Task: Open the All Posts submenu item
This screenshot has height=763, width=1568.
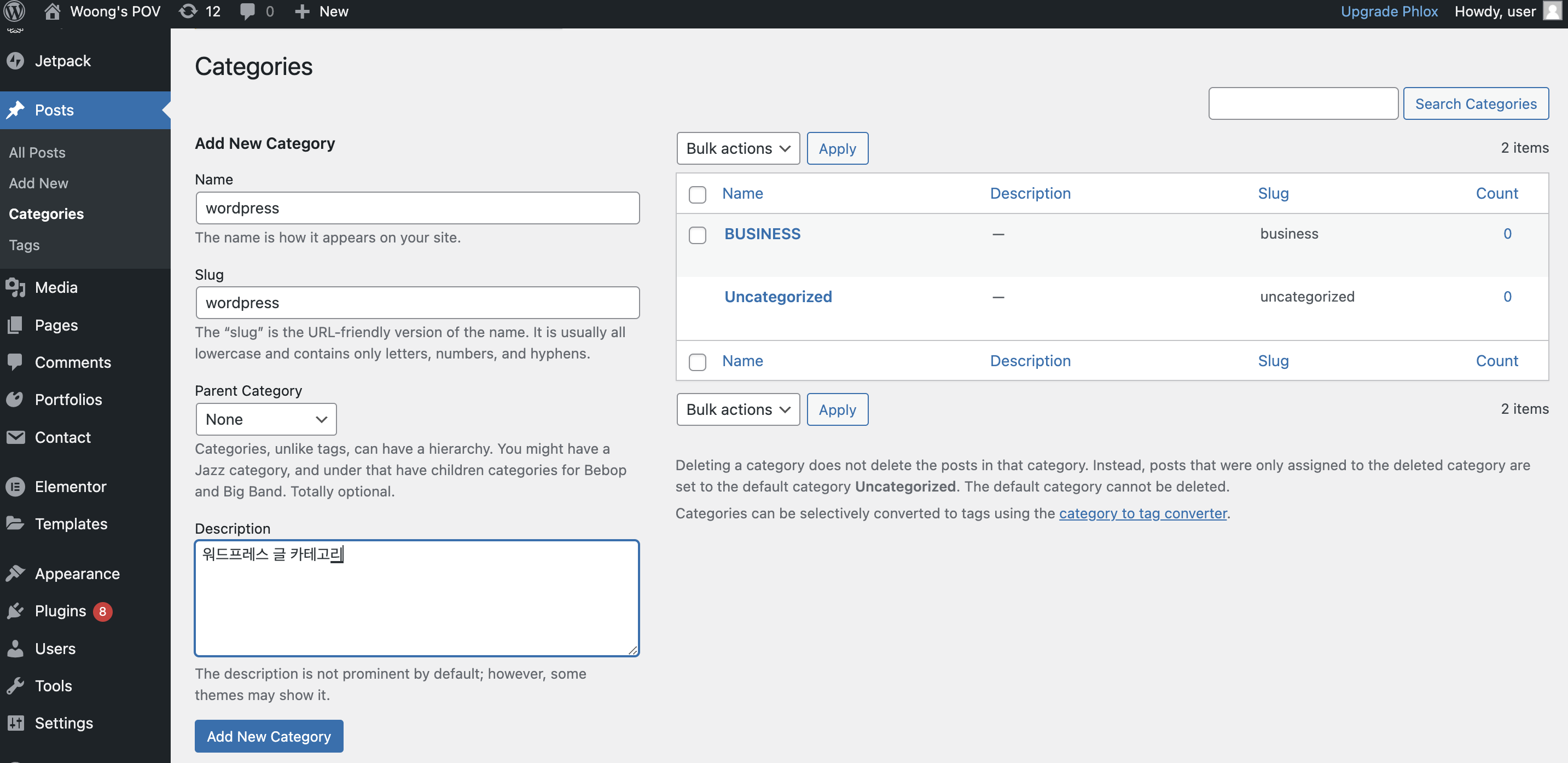Action: (x=37, y=153)
